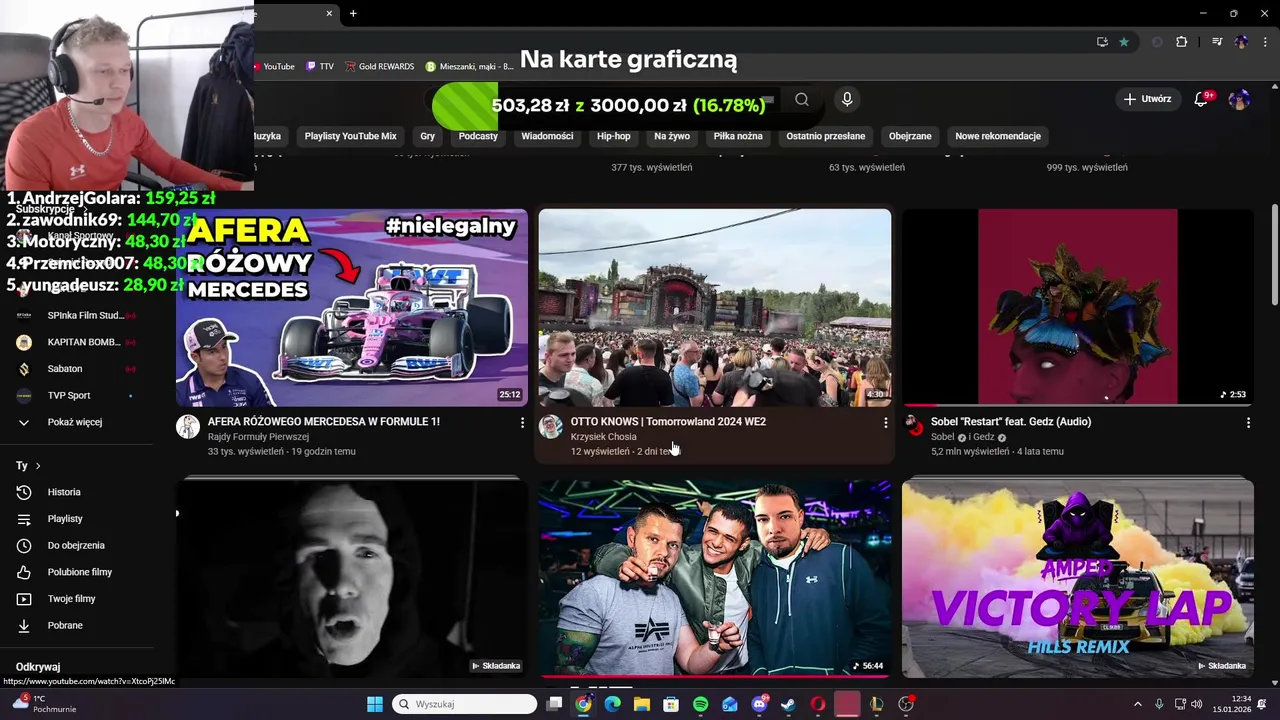Viewport: 1280px width, 720px height.
Task: Select the Hip-hop filter chip
Action: pyautogui.click(x=614, y=136)
